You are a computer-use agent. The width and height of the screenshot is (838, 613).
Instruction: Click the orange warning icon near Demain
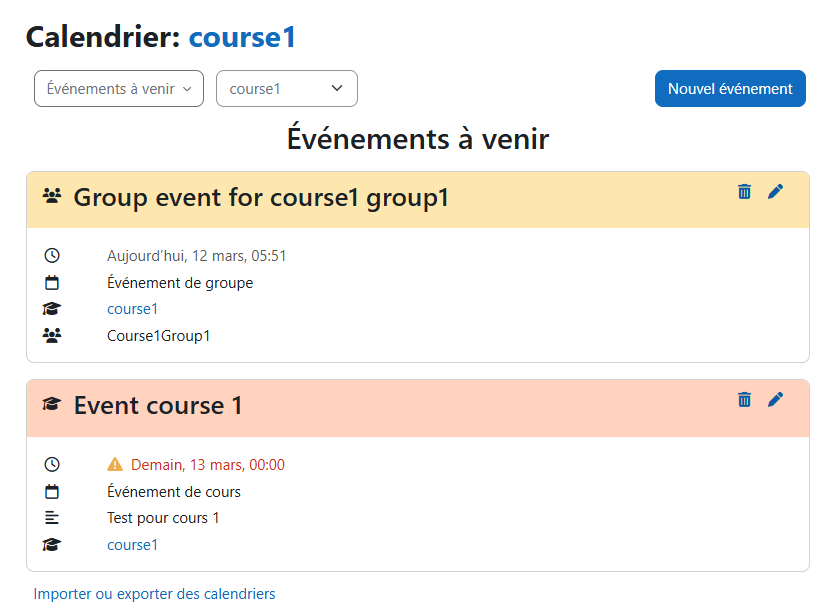[115, 464]
